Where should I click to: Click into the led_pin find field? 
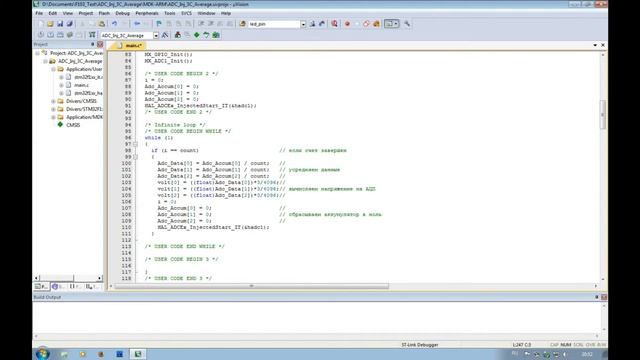click(274, 24)
